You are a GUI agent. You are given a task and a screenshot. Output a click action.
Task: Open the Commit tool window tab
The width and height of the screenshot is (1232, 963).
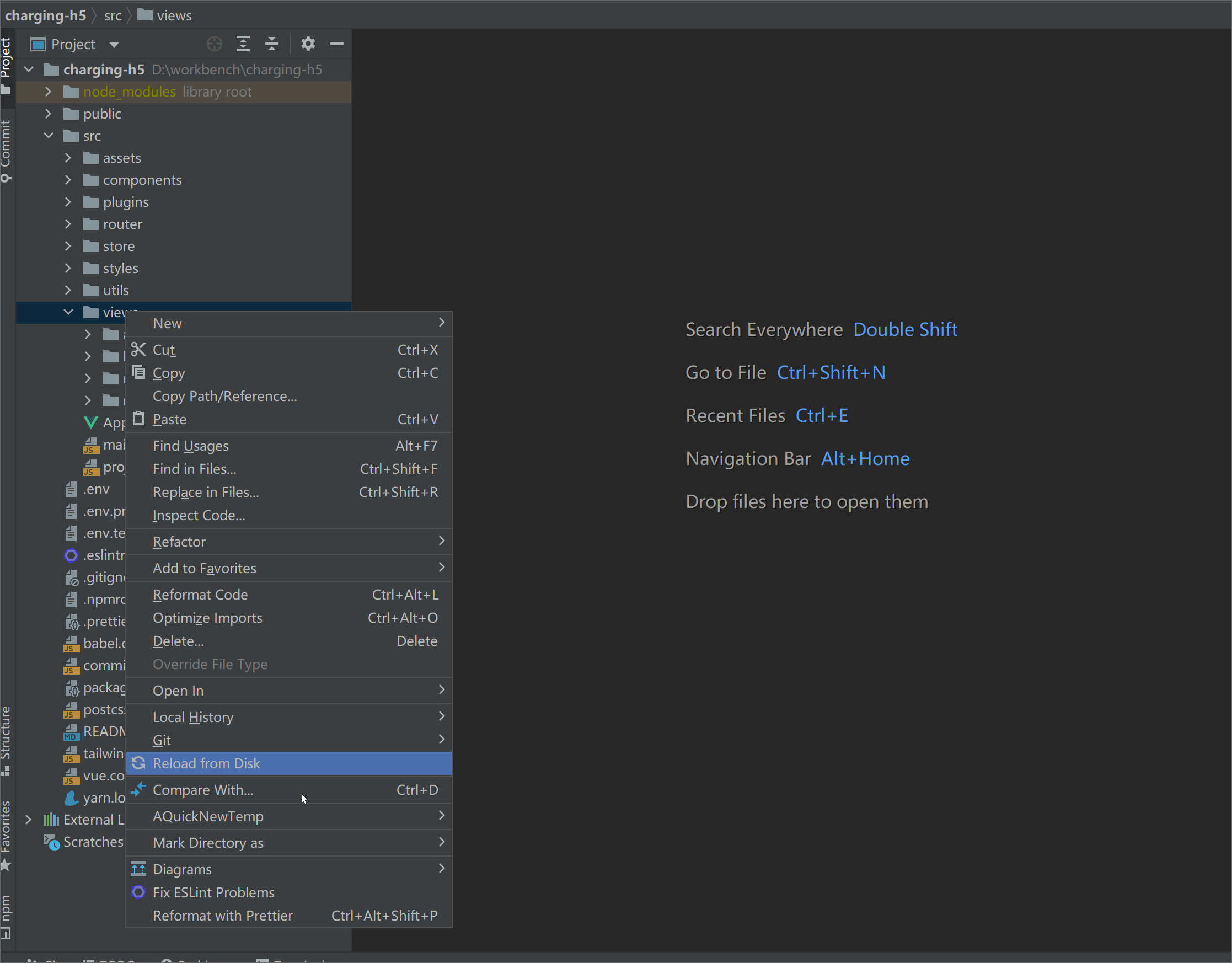[6, 151]
